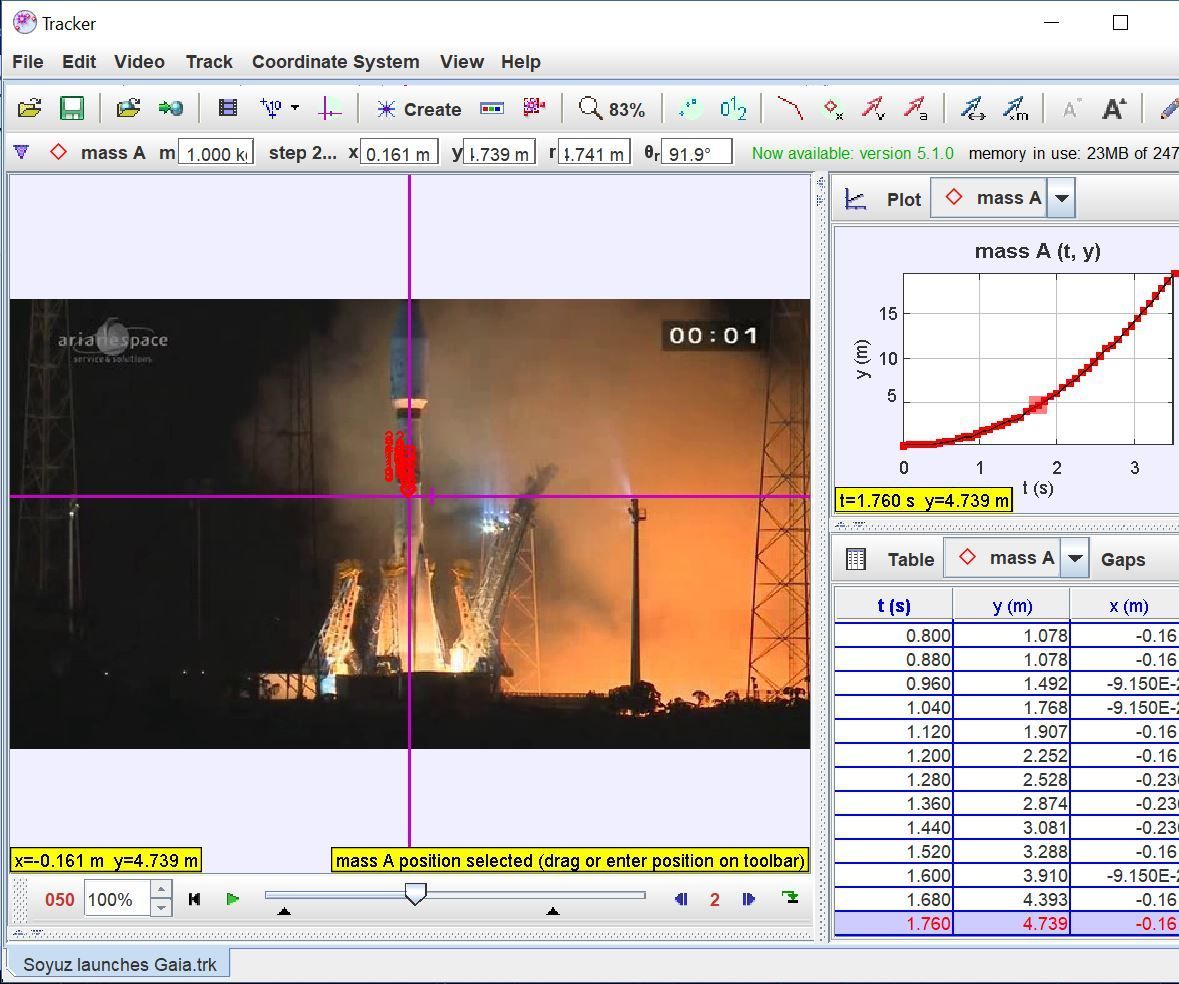Screen dimensions: 1179x984
Task: Open the Coordinate System menu
Action: click(335, 62)
